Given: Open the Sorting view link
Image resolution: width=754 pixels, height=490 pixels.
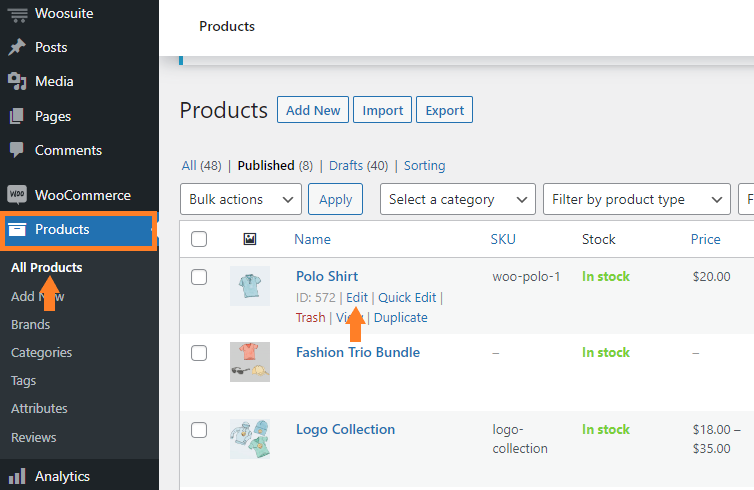Looking at the screenshot, I should (x=425, y=166).
